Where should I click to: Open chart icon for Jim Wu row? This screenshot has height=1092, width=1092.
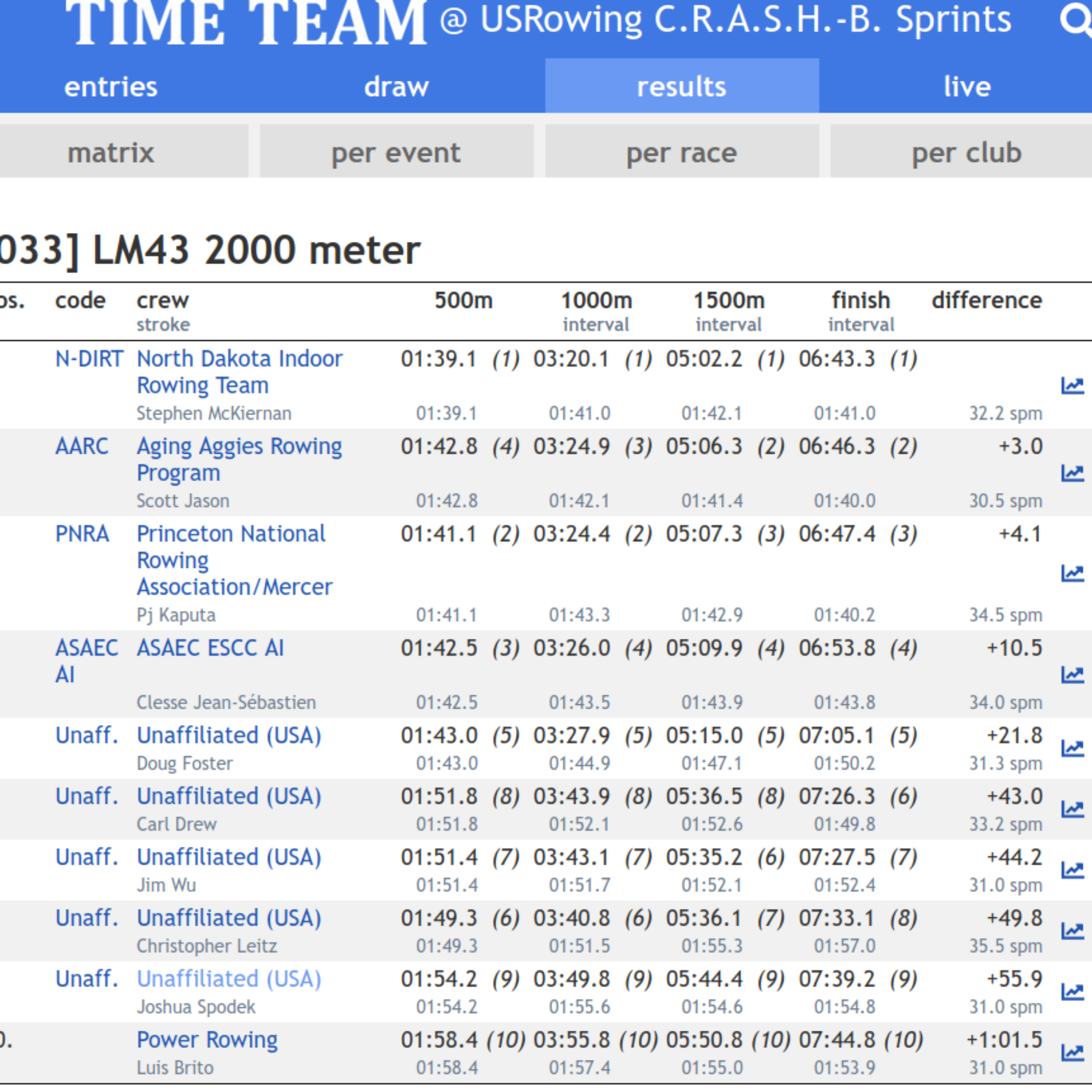click(1072, 870)
